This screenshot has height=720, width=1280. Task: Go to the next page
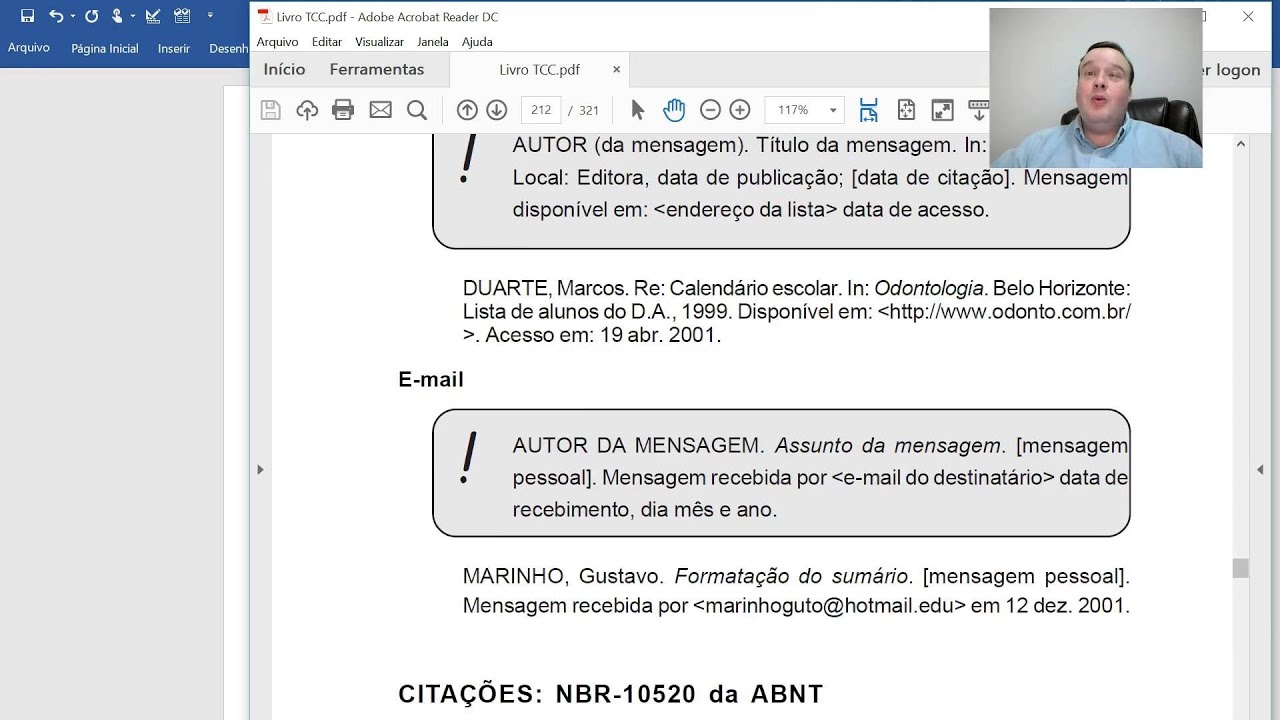(x=497, y=110)
